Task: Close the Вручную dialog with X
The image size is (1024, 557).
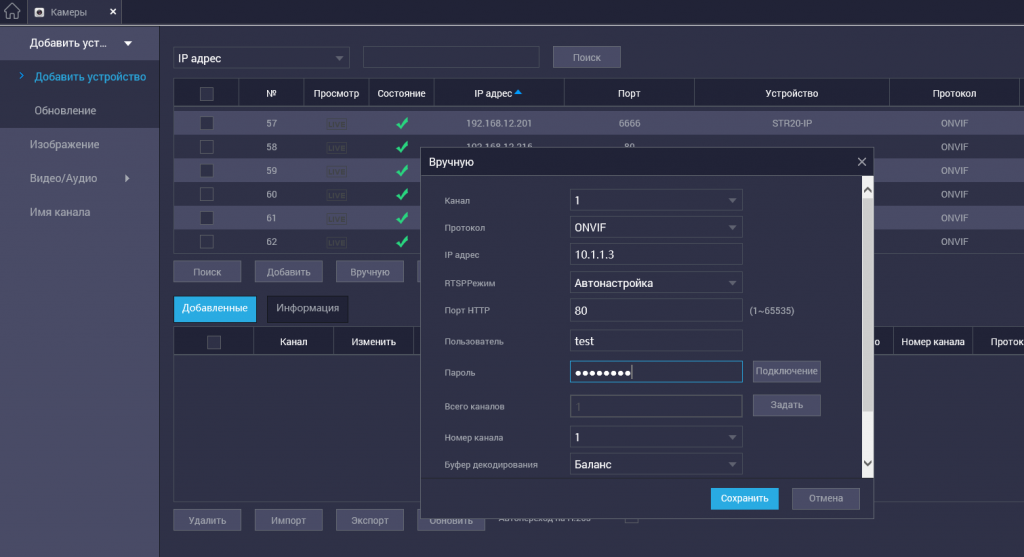Action: [862, 161]
